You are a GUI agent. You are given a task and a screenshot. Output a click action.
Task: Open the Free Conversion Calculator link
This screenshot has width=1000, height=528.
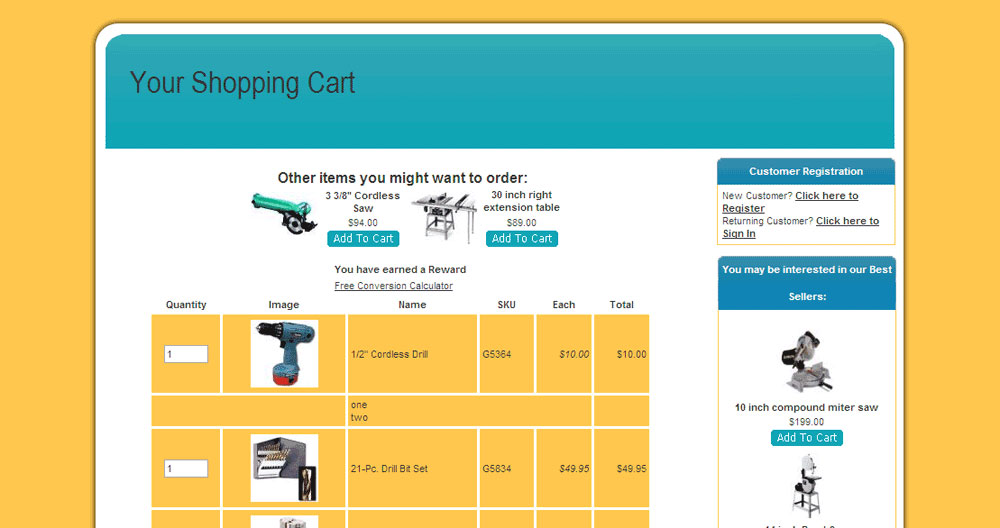(393, 286)
